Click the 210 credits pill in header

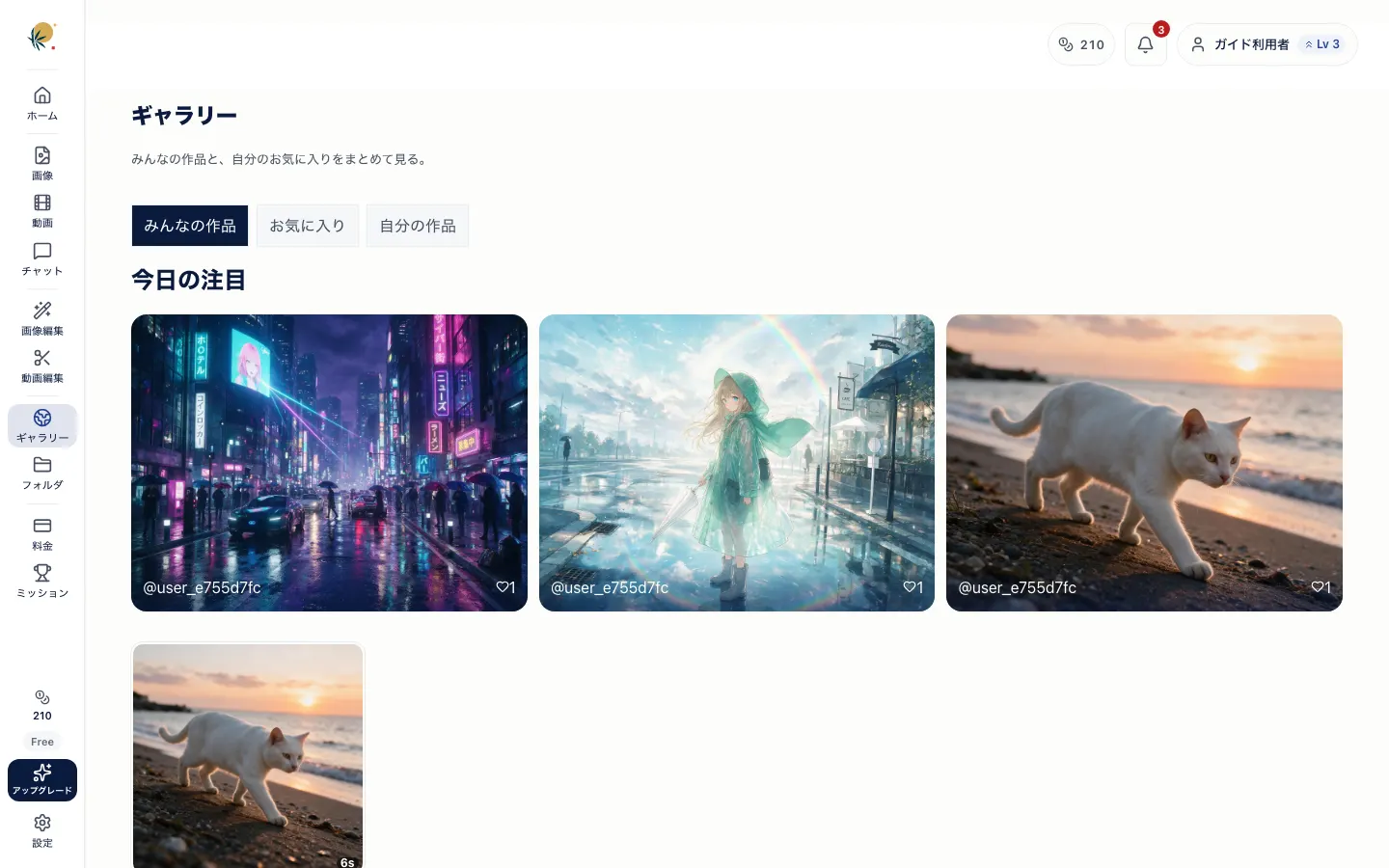[1081, 44]
